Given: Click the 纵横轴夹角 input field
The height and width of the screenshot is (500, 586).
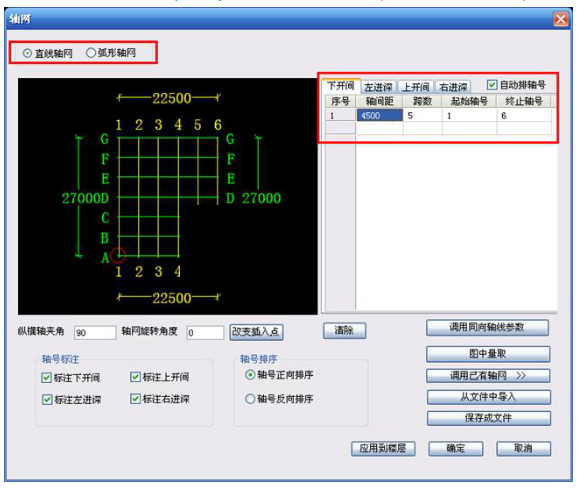Looking at the screenshot, I should pyautogui.click(x=95, y=333).
